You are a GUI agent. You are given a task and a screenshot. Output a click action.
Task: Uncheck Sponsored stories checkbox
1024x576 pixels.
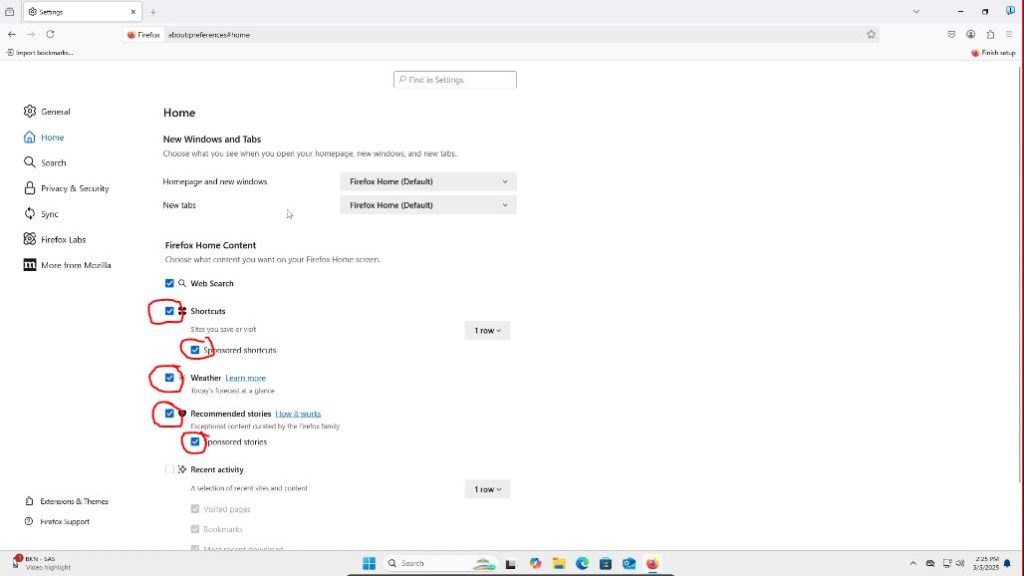[x=195, y=441]
